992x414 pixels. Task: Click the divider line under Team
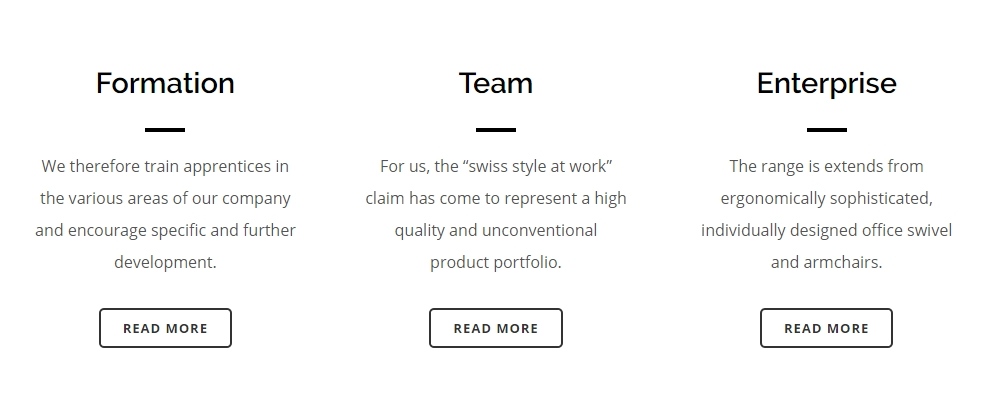pyautogui.click(x=496, y=130)
